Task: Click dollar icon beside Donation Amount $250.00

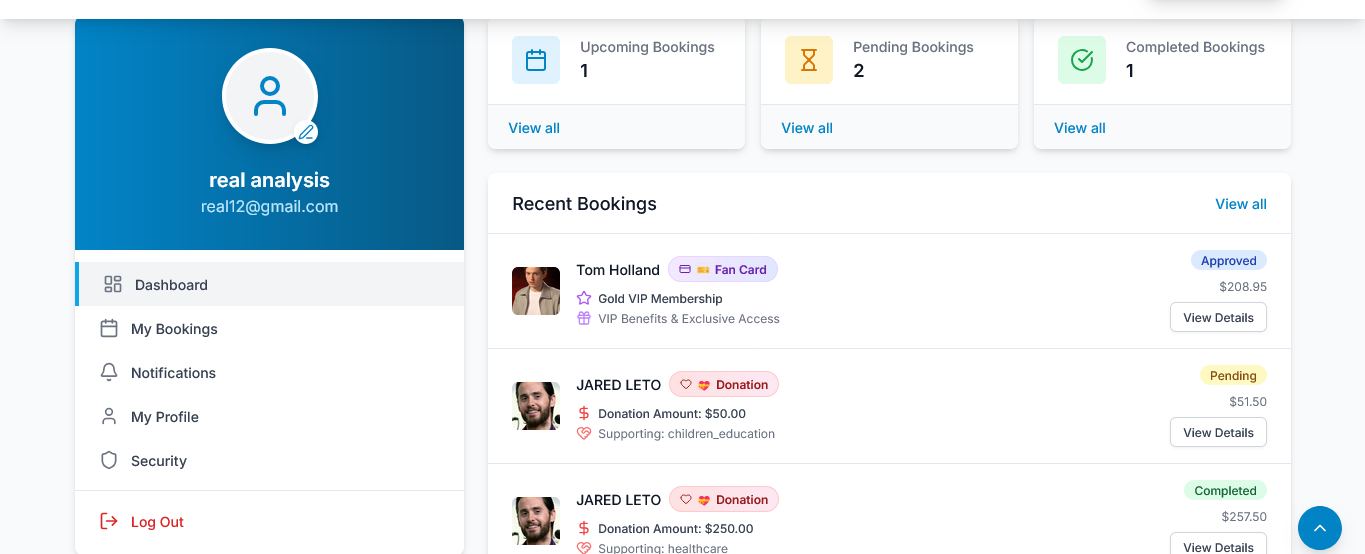Action: (x=584, y=528)
